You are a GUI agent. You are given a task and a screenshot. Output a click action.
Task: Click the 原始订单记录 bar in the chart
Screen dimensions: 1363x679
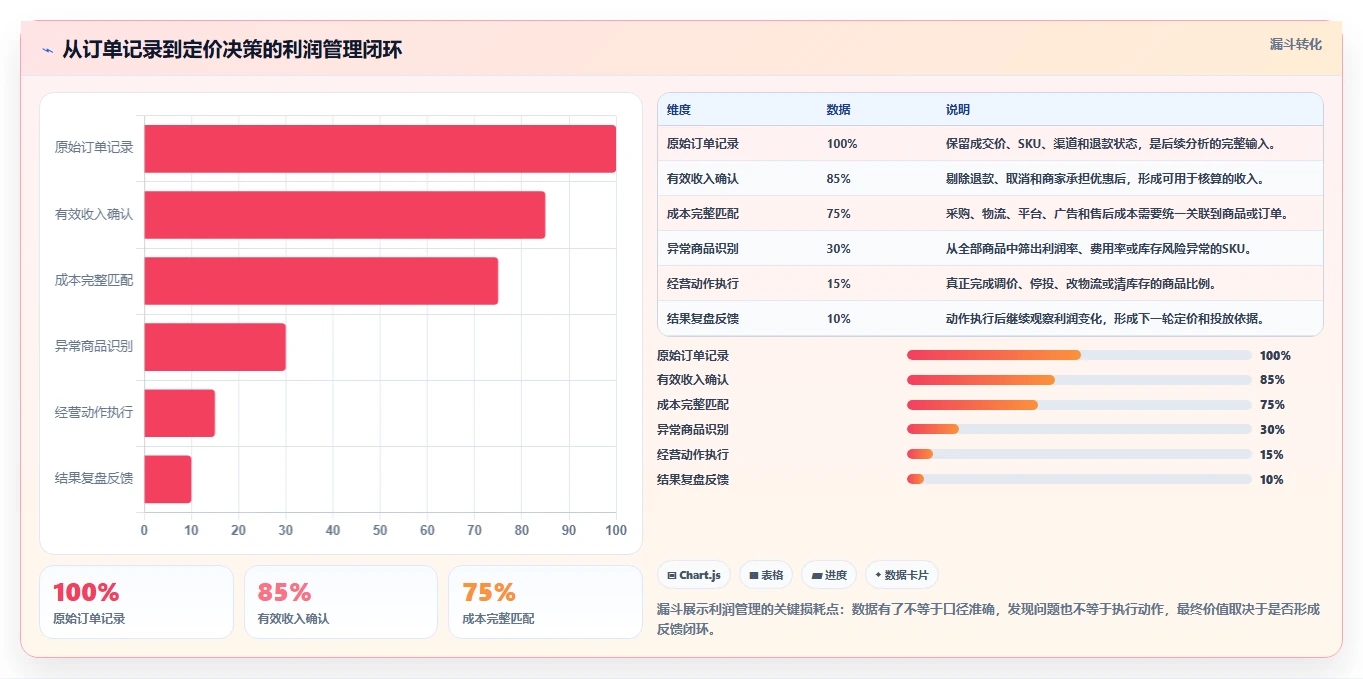tap(380, 148)
